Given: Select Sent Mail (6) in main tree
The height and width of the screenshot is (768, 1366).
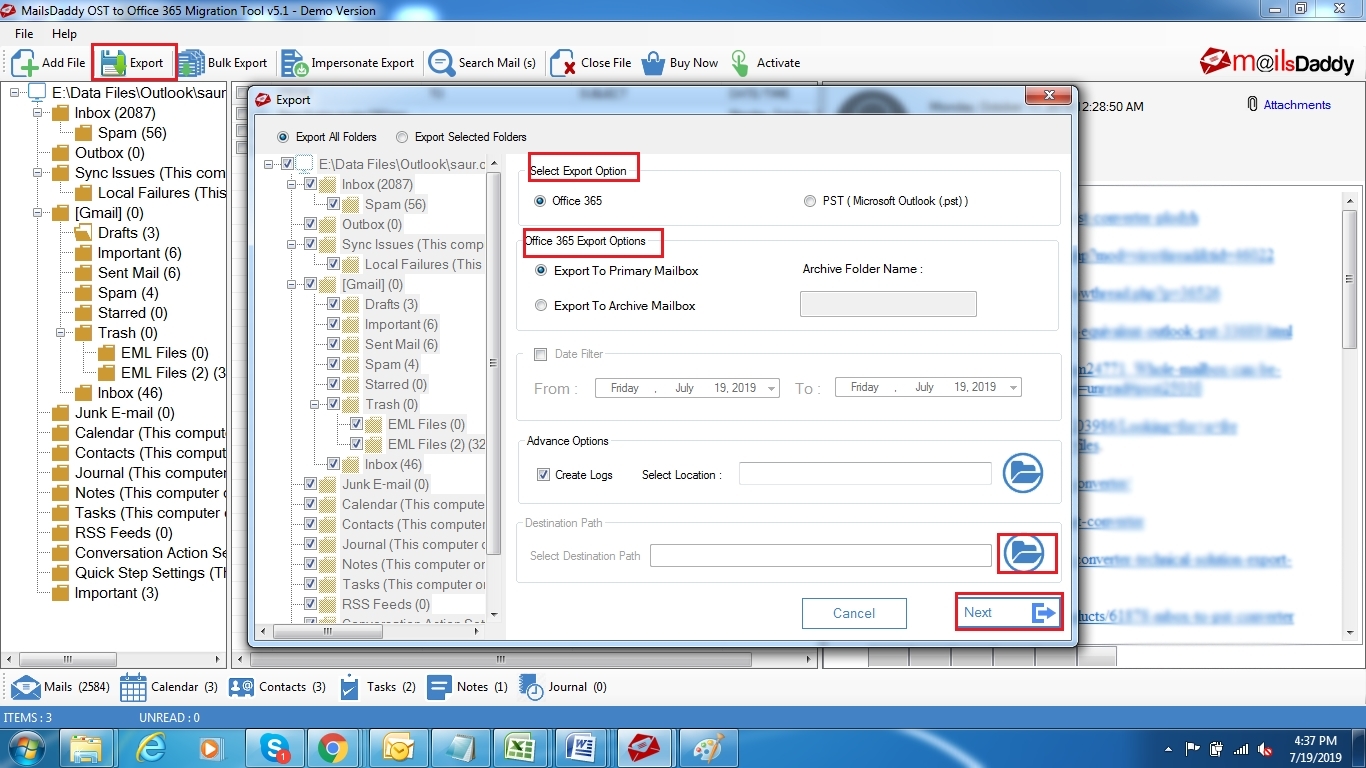Looking at the screenshot, I should (138, 273).
